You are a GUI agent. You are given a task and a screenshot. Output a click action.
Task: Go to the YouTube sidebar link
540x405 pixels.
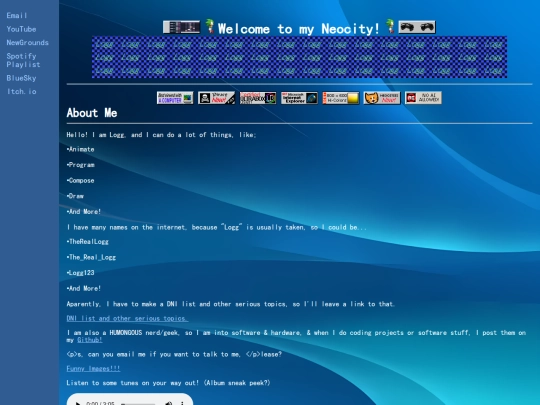tap(21, 29)
